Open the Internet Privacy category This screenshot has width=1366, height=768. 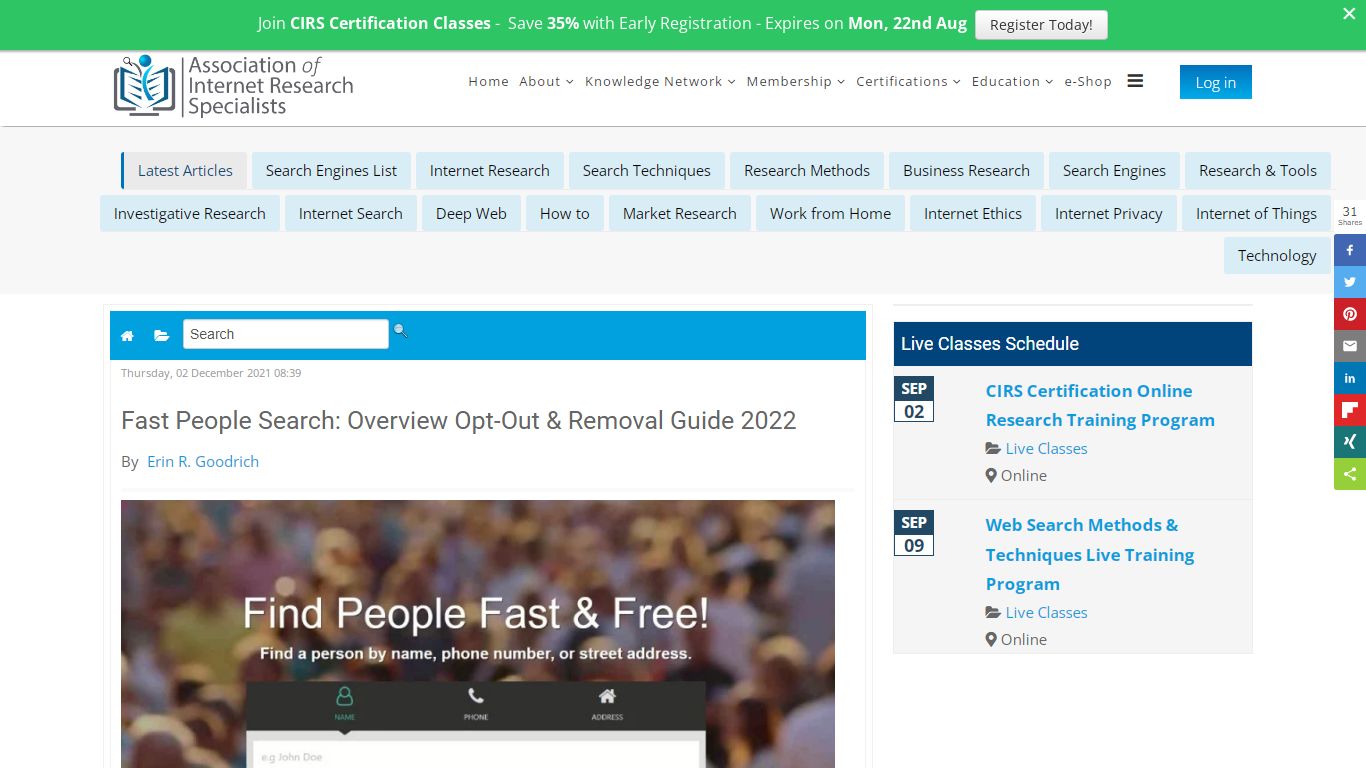(x=1109, y=214)
